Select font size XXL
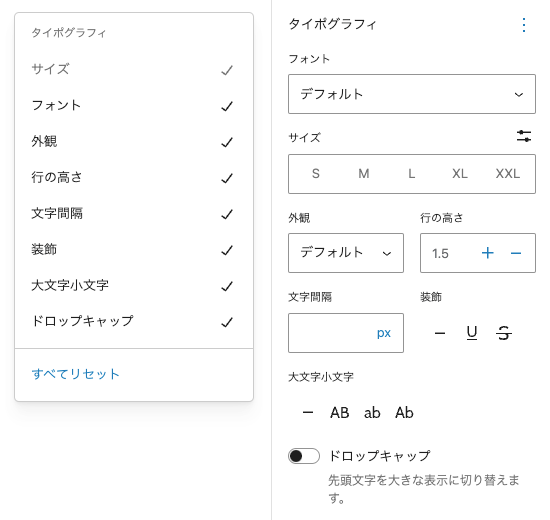Screen dimensions: 550x520 [x=508, y=174]
